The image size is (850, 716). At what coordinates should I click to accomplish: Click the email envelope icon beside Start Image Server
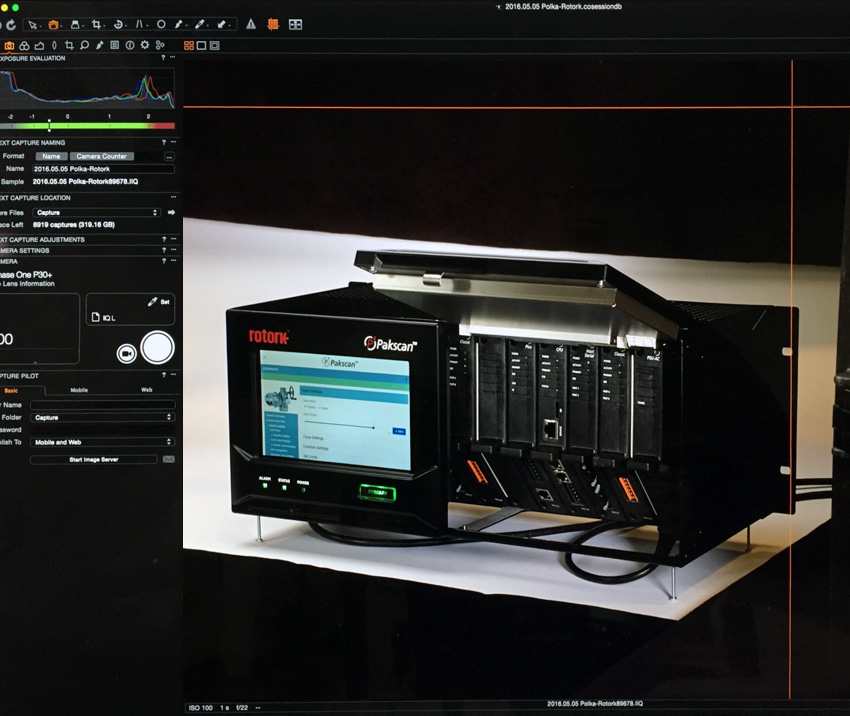click(169, 460)
